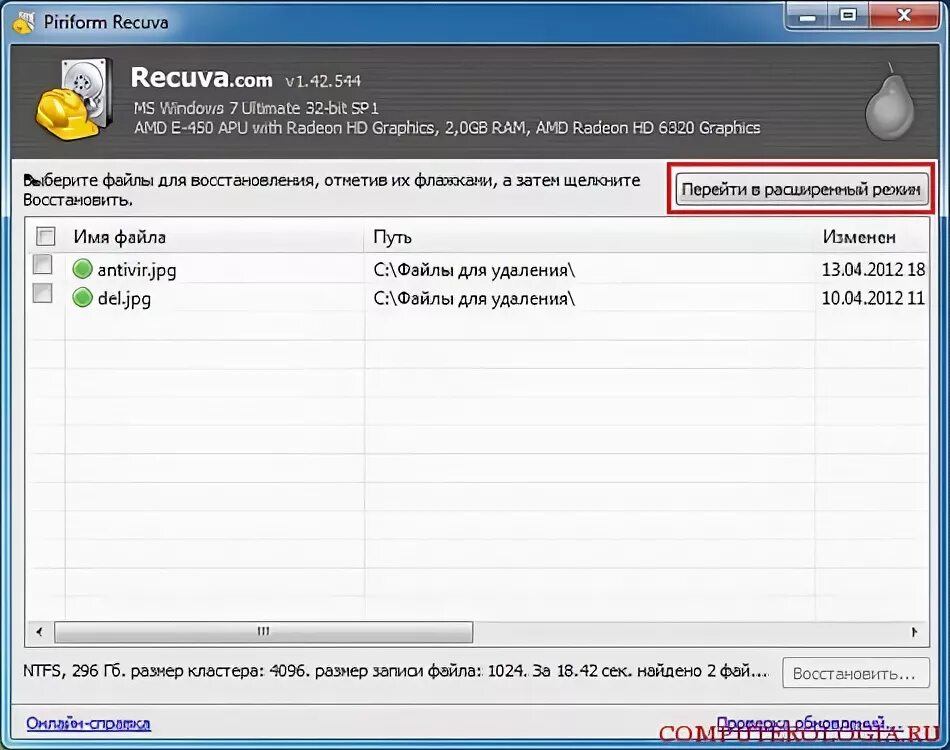The image size is (950, 750).
Task: Click the Piriform Recuva title bar icon
Action: click(23, 22)
